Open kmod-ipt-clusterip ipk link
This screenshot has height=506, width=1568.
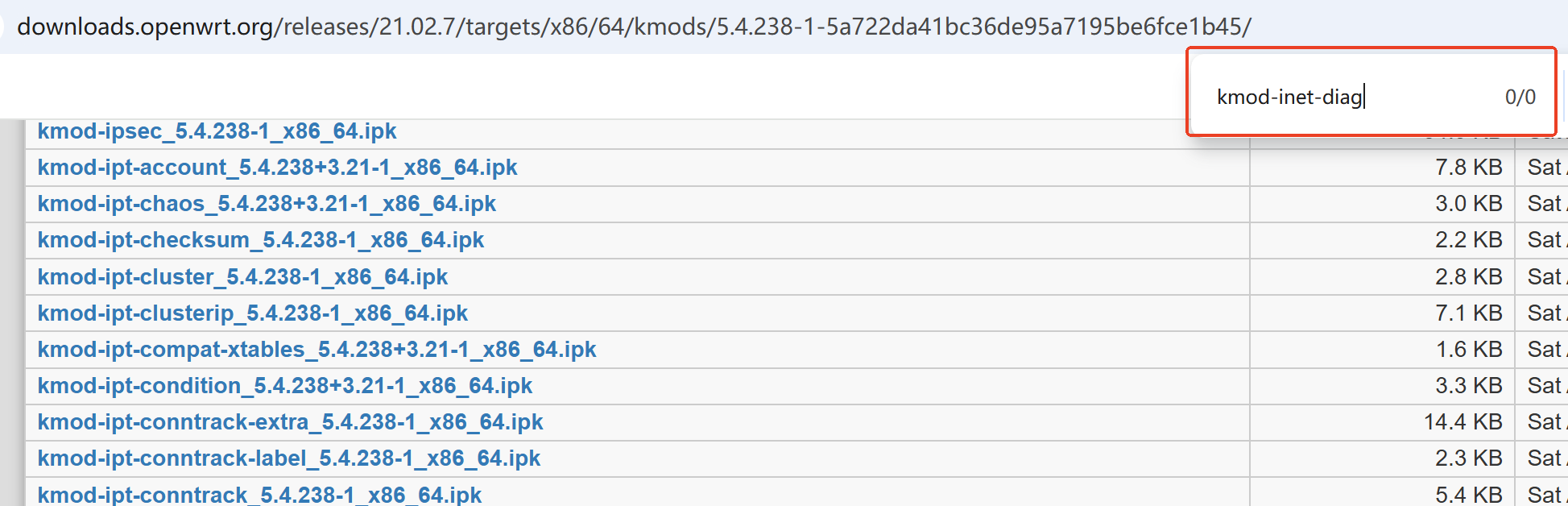tap(252, 313)
